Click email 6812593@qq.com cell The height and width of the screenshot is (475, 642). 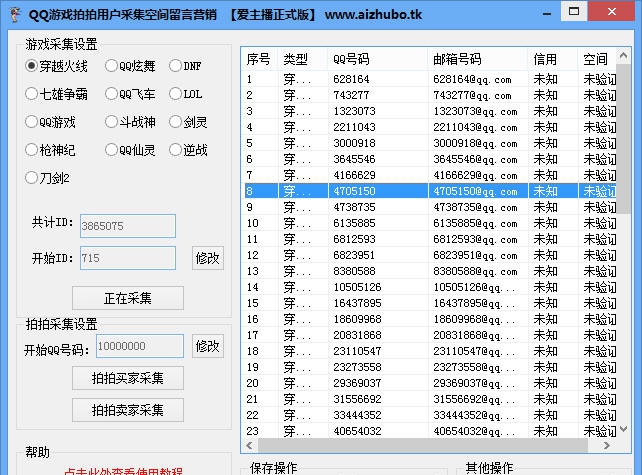click(475, 239)
